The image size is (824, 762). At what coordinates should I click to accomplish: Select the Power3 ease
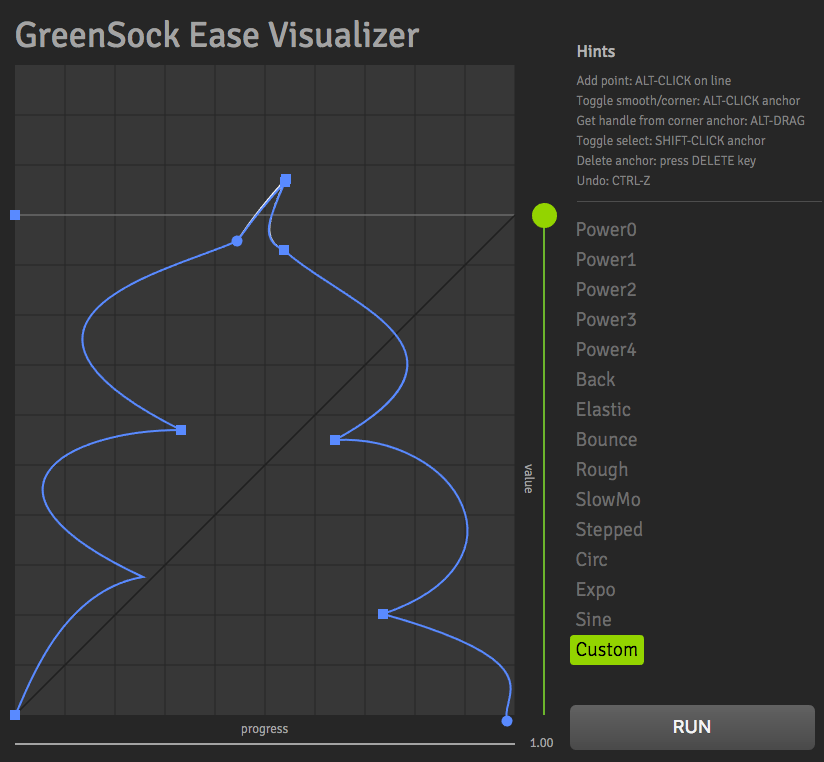point(606,319)
